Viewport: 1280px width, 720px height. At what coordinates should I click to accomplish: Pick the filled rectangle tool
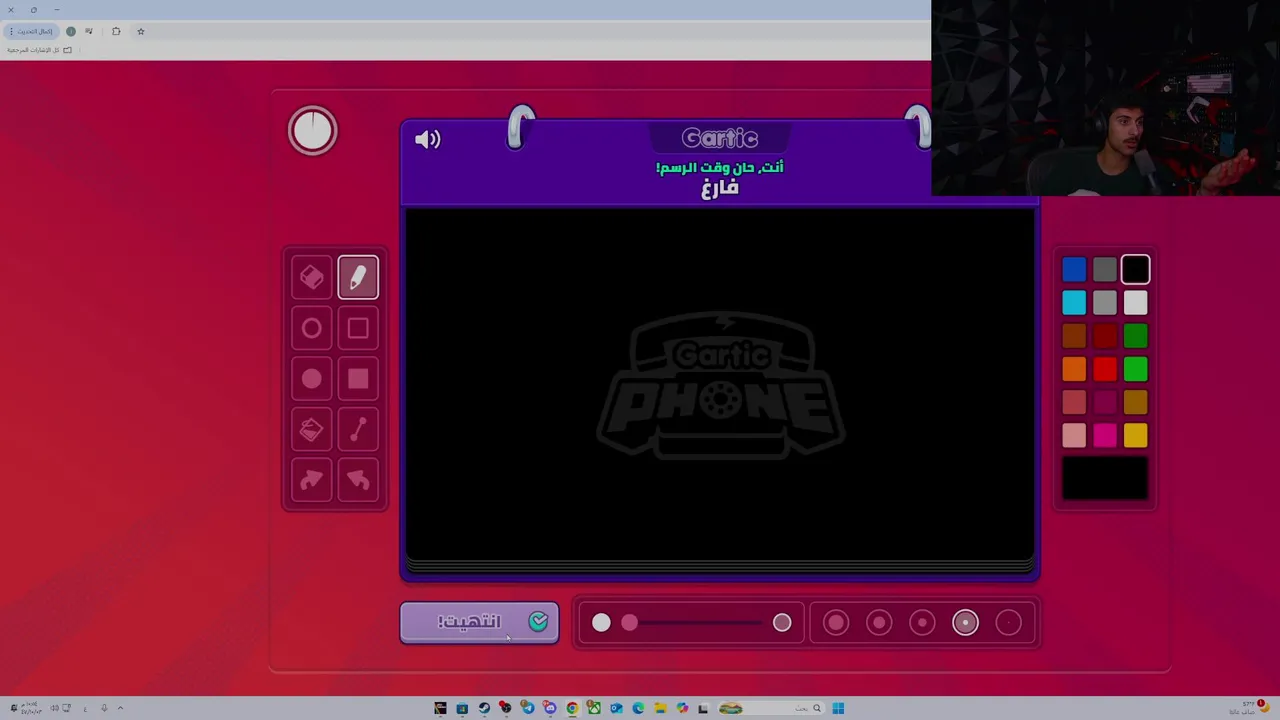[358, 379]
